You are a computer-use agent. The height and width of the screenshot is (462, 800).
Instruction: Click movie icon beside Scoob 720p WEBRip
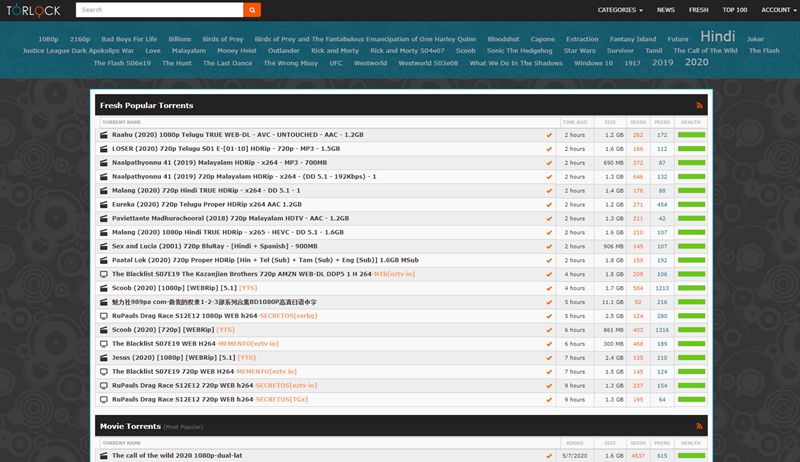point(104,330)
